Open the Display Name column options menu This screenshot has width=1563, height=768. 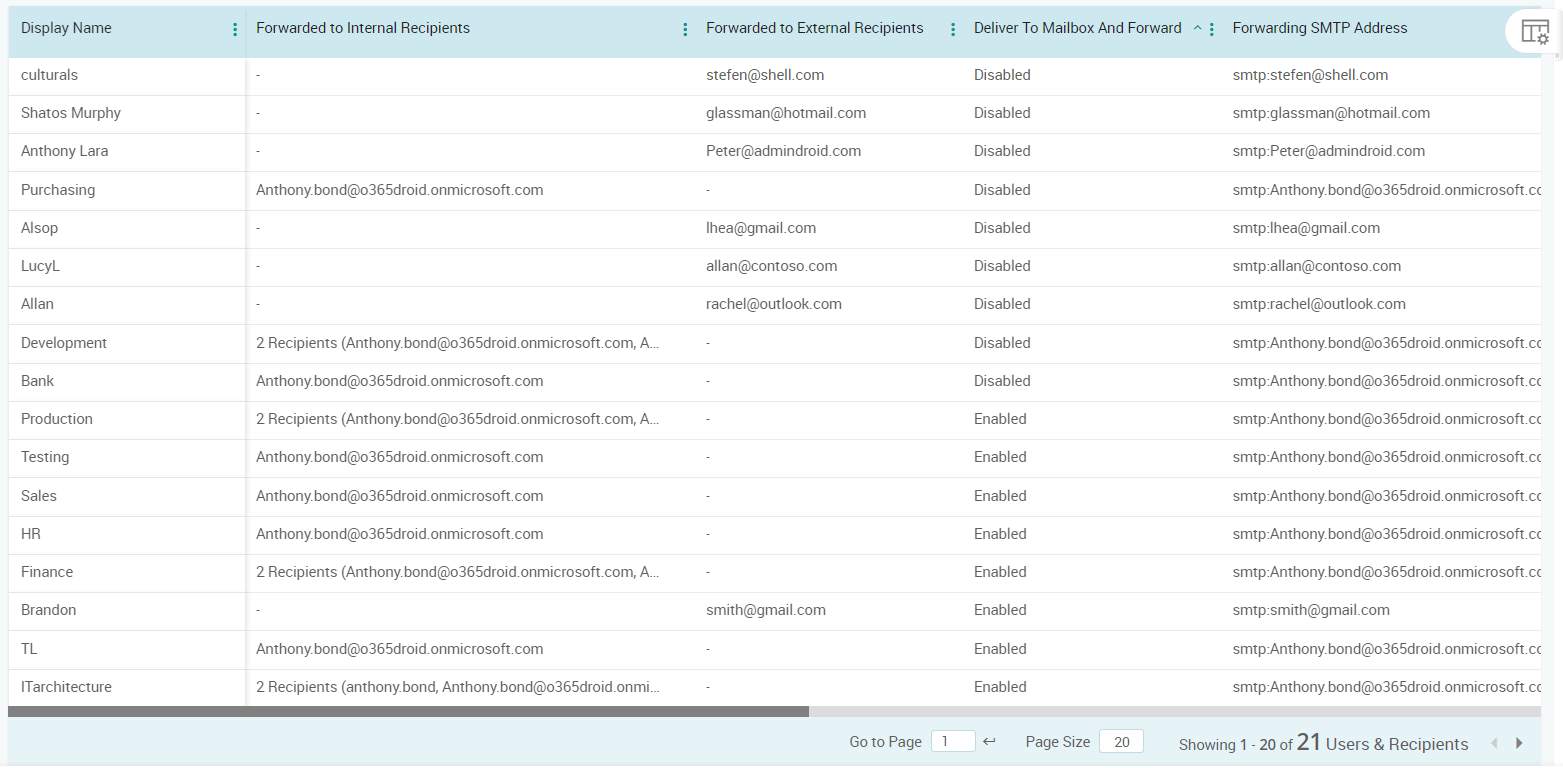[235, 30]
